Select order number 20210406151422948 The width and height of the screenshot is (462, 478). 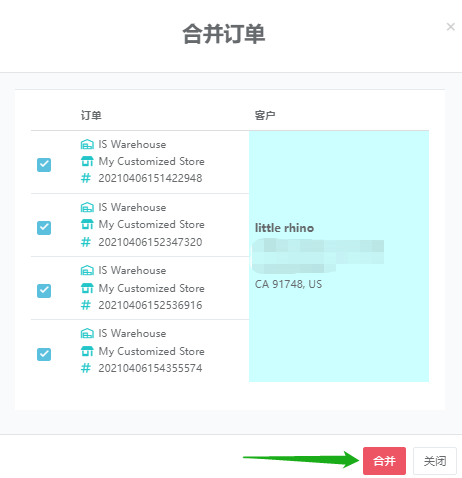pos(150,178)
